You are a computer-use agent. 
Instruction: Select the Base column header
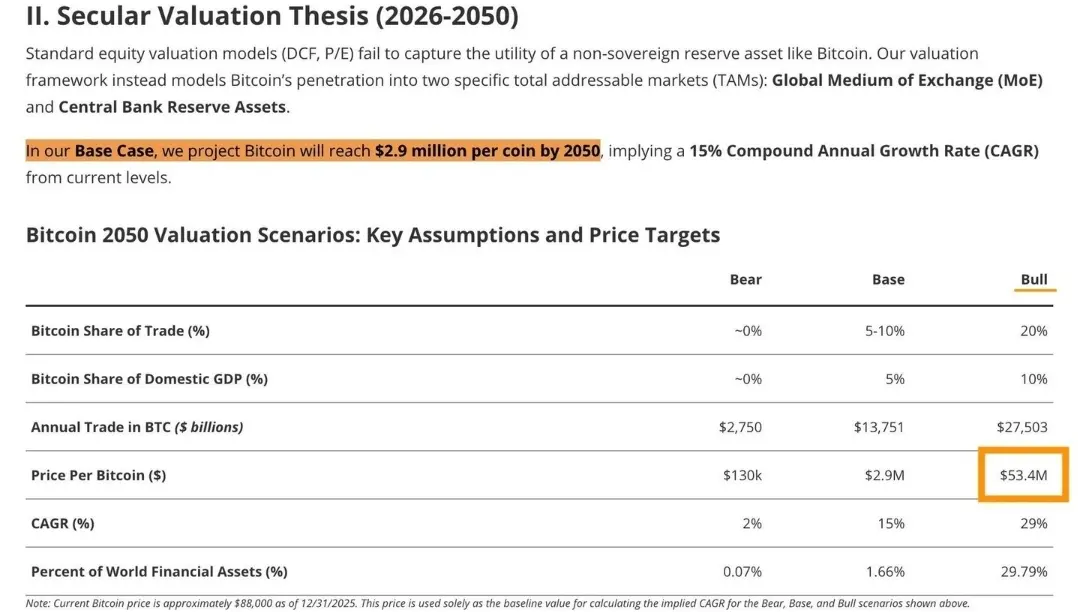[888, 280]
